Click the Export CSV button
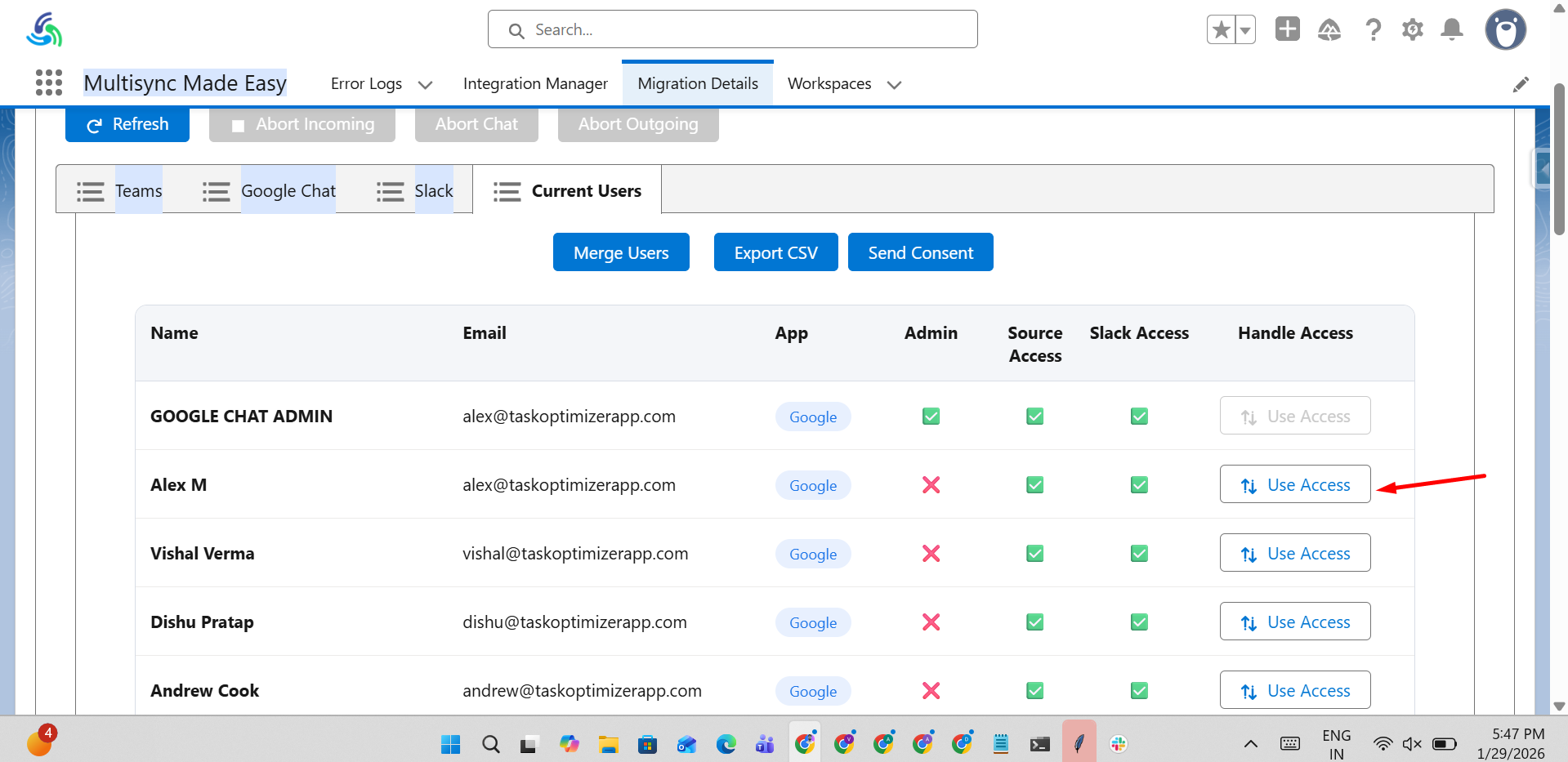The width and height of the screenshot is (1568, 762). coord(775,252)
